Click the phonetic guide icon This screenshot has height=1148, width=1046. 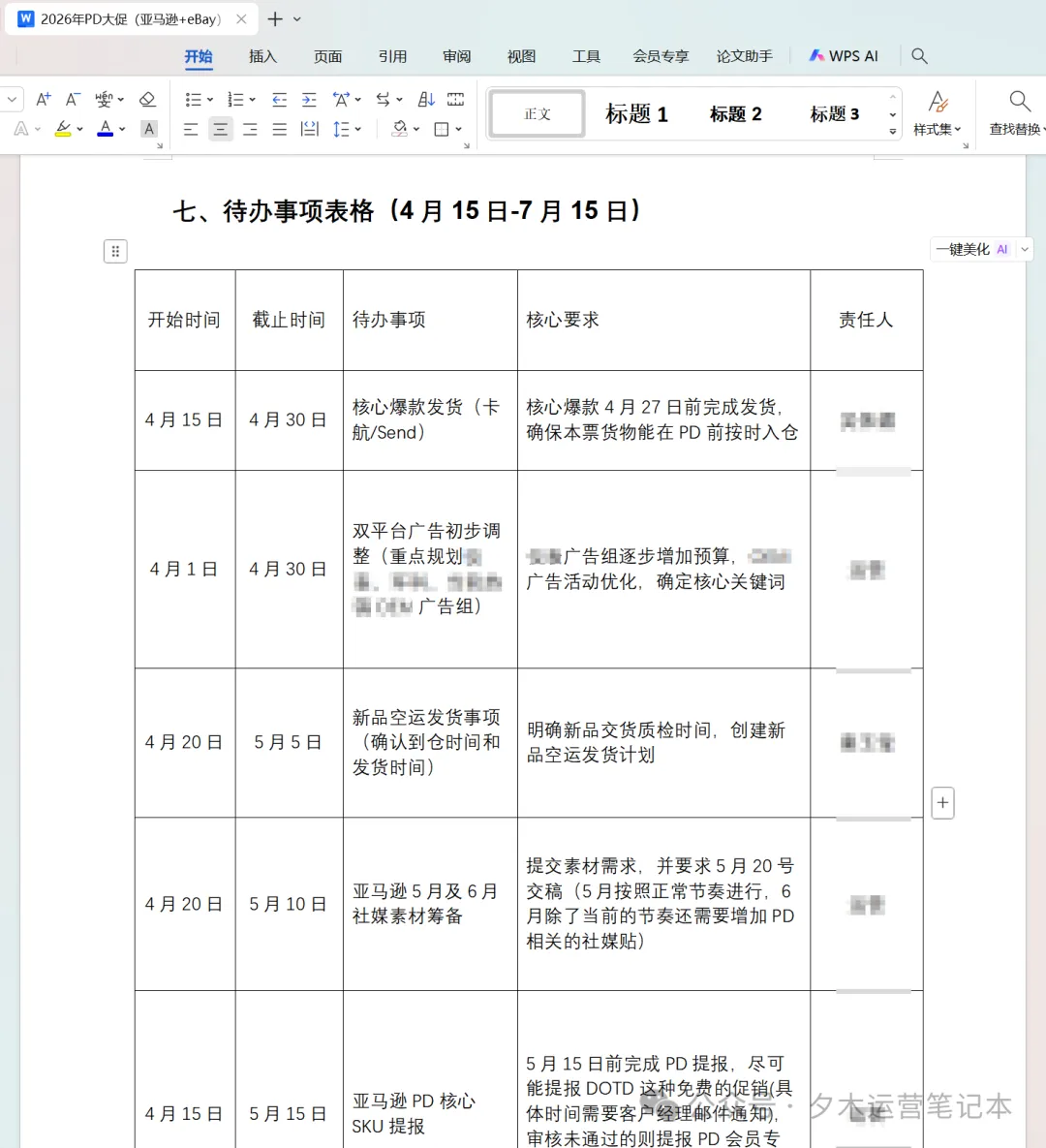pyautogui.click(x=104, y=99)
